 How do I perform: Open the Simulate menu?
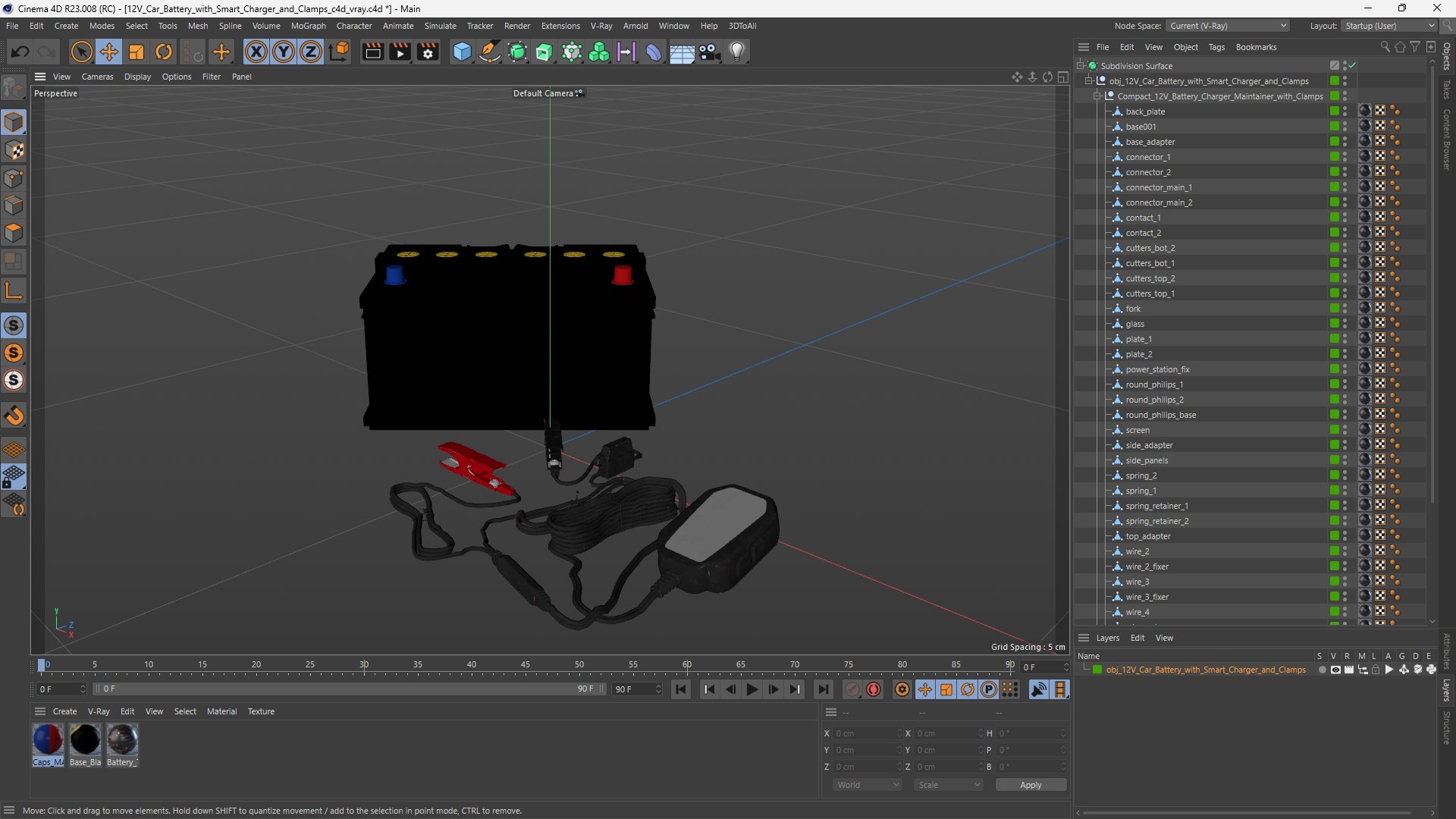pos(440,26)
